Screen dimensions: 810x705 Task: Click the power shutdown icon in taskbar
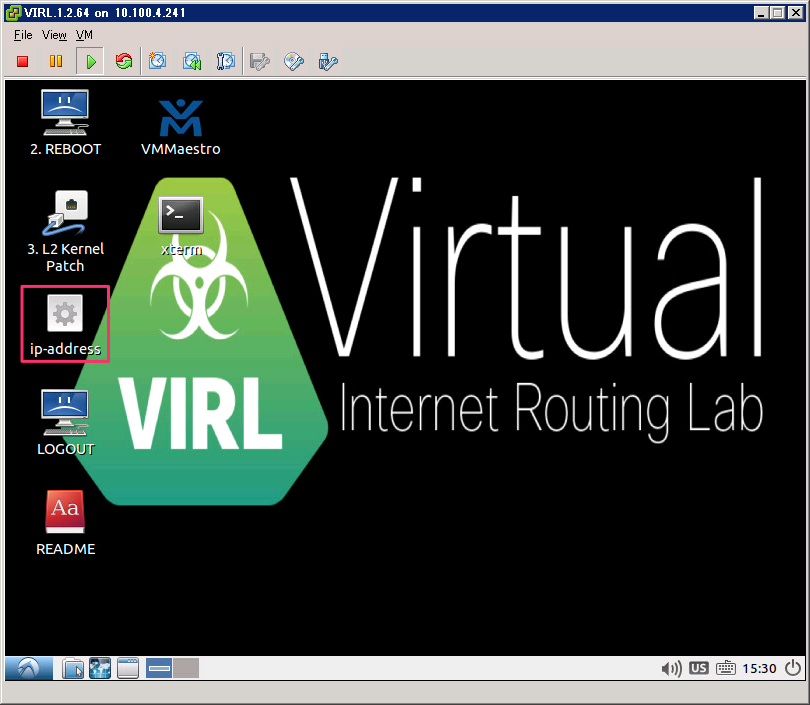click(793, 668)
